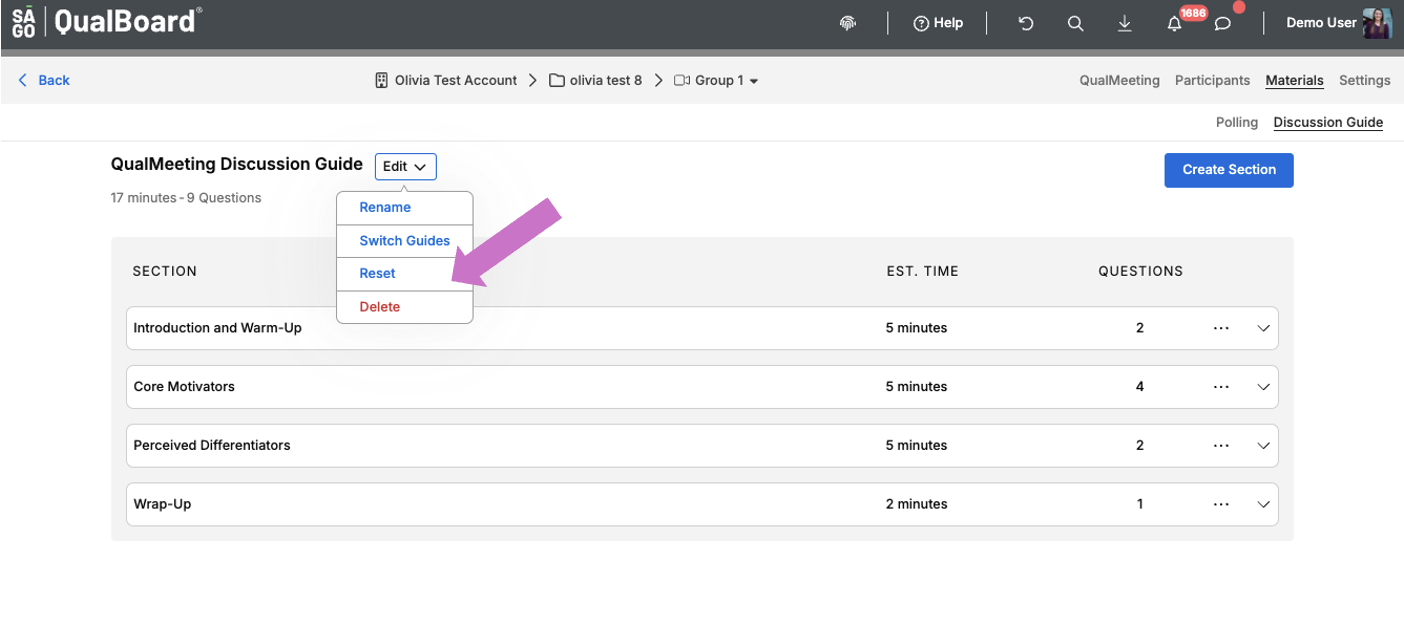1404x628 pixels.
Task: Click the Demo User avatar
Action: click(1377, 22)
